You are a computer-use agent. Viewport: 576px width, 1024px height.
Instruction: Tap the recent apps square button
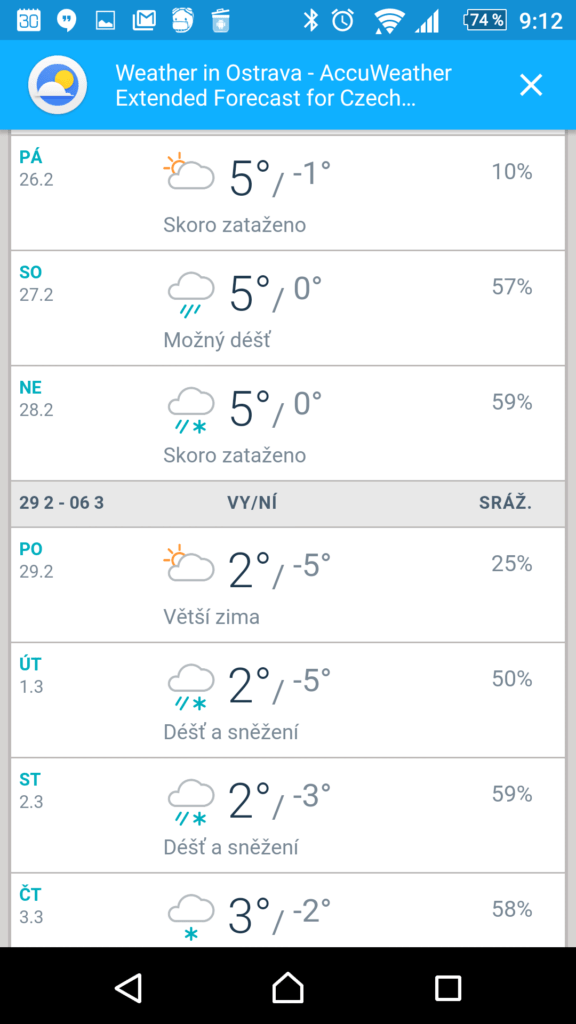448,987
